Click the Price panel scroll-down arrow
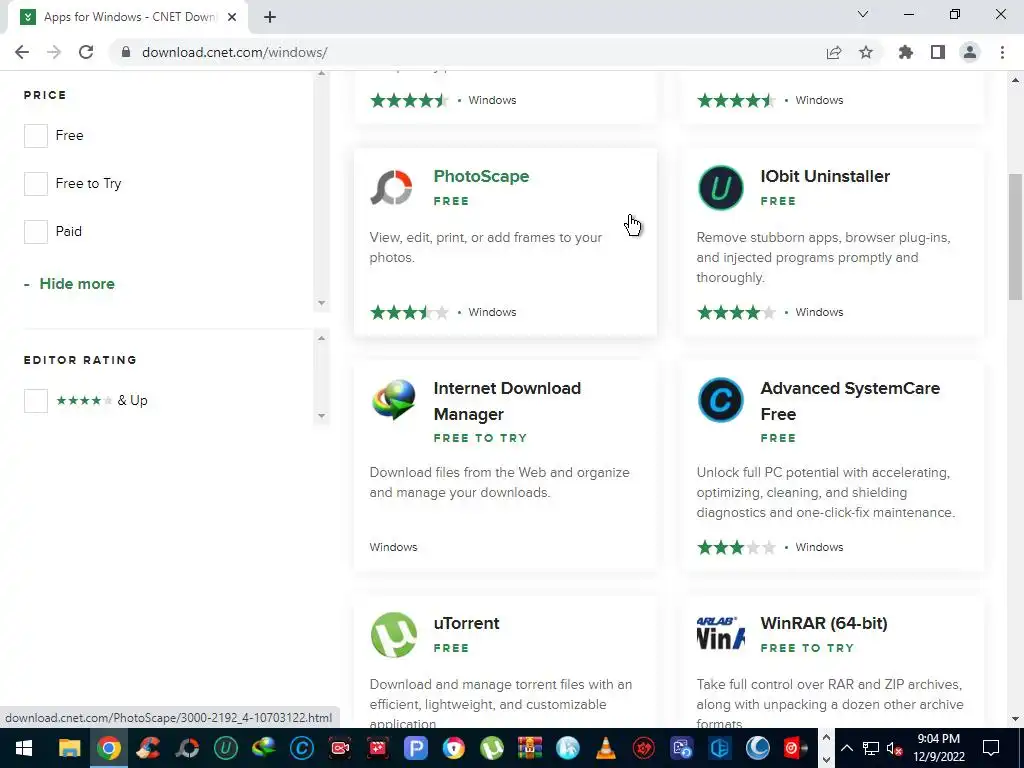This screenshot has width=1024, height=768. click(321, 303)
